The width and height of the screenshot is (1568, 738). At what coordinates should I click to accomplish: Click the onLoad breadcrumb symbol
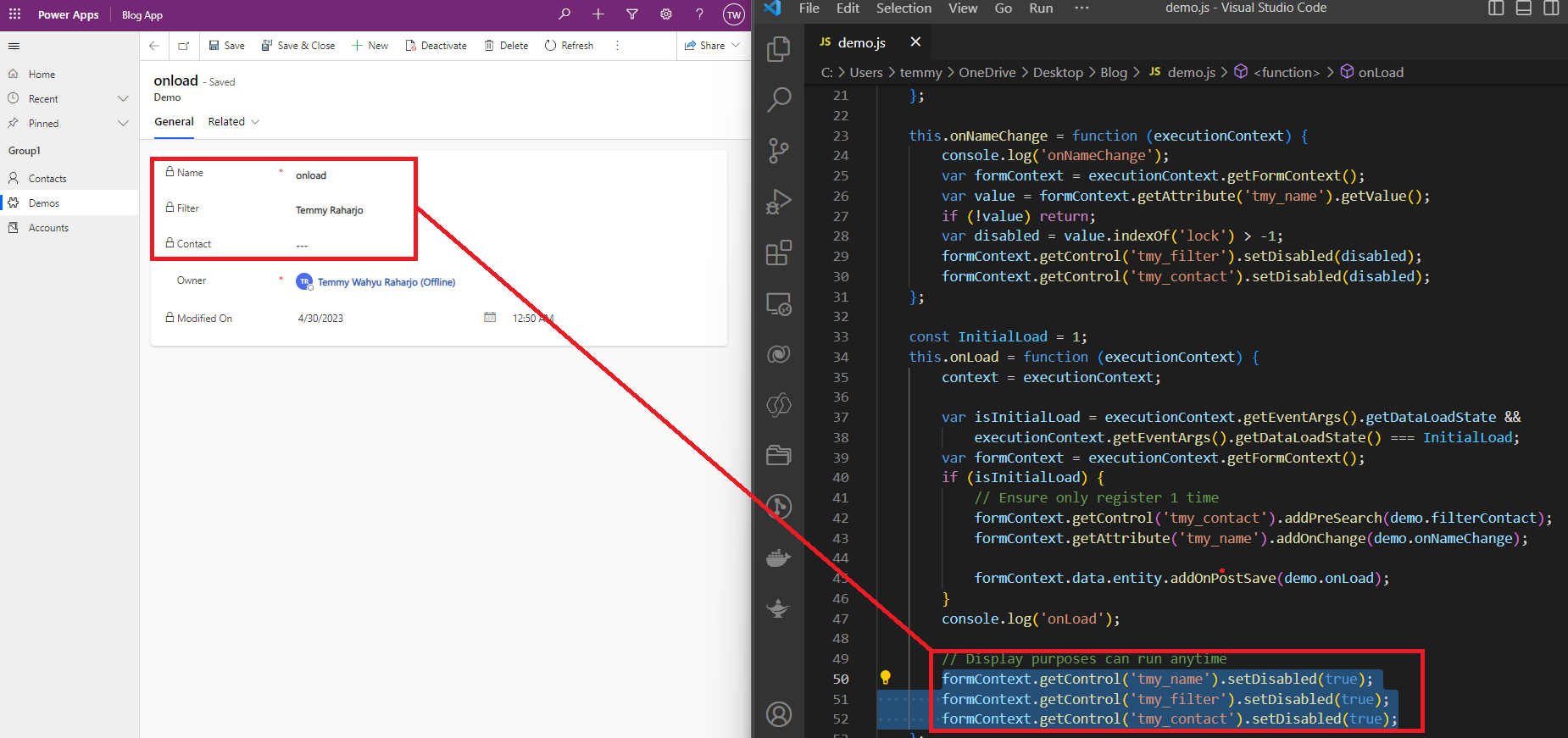click(x=1381, y=73)
